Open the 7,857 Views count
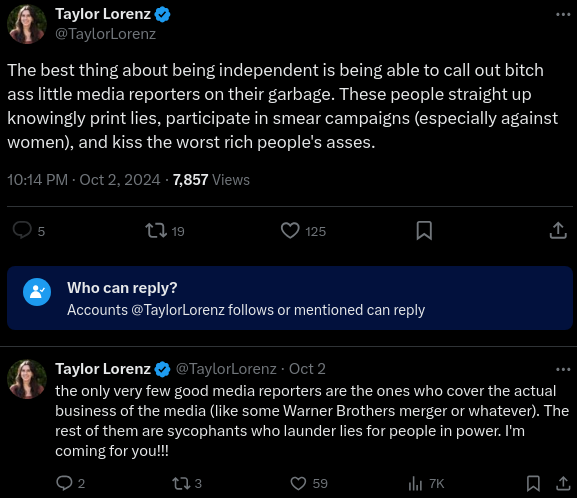The height and width of the screenshot is (498, 577). [x=211, y=180]
